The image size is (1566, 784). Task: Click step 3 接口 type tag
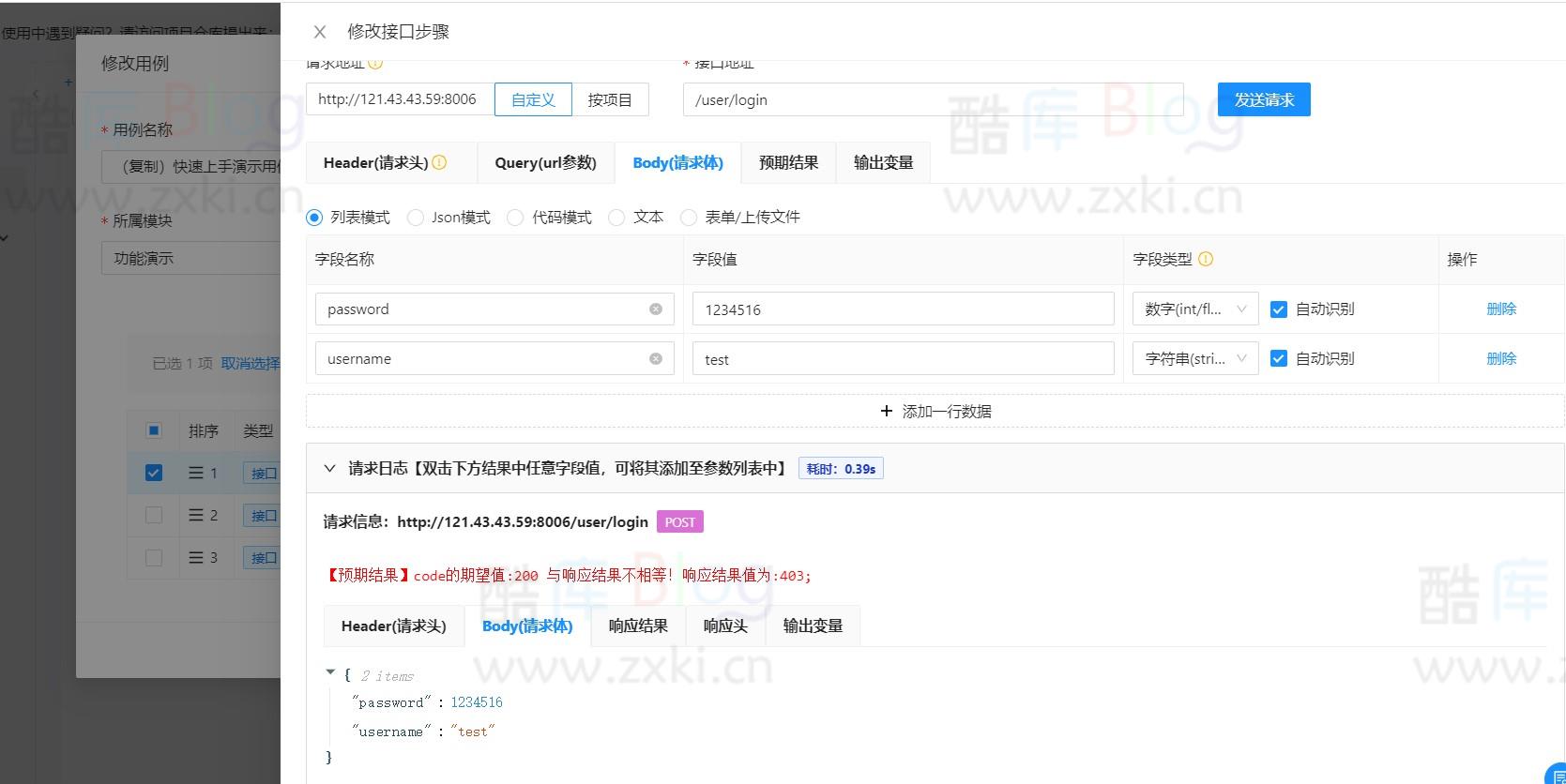coord(264,558)
